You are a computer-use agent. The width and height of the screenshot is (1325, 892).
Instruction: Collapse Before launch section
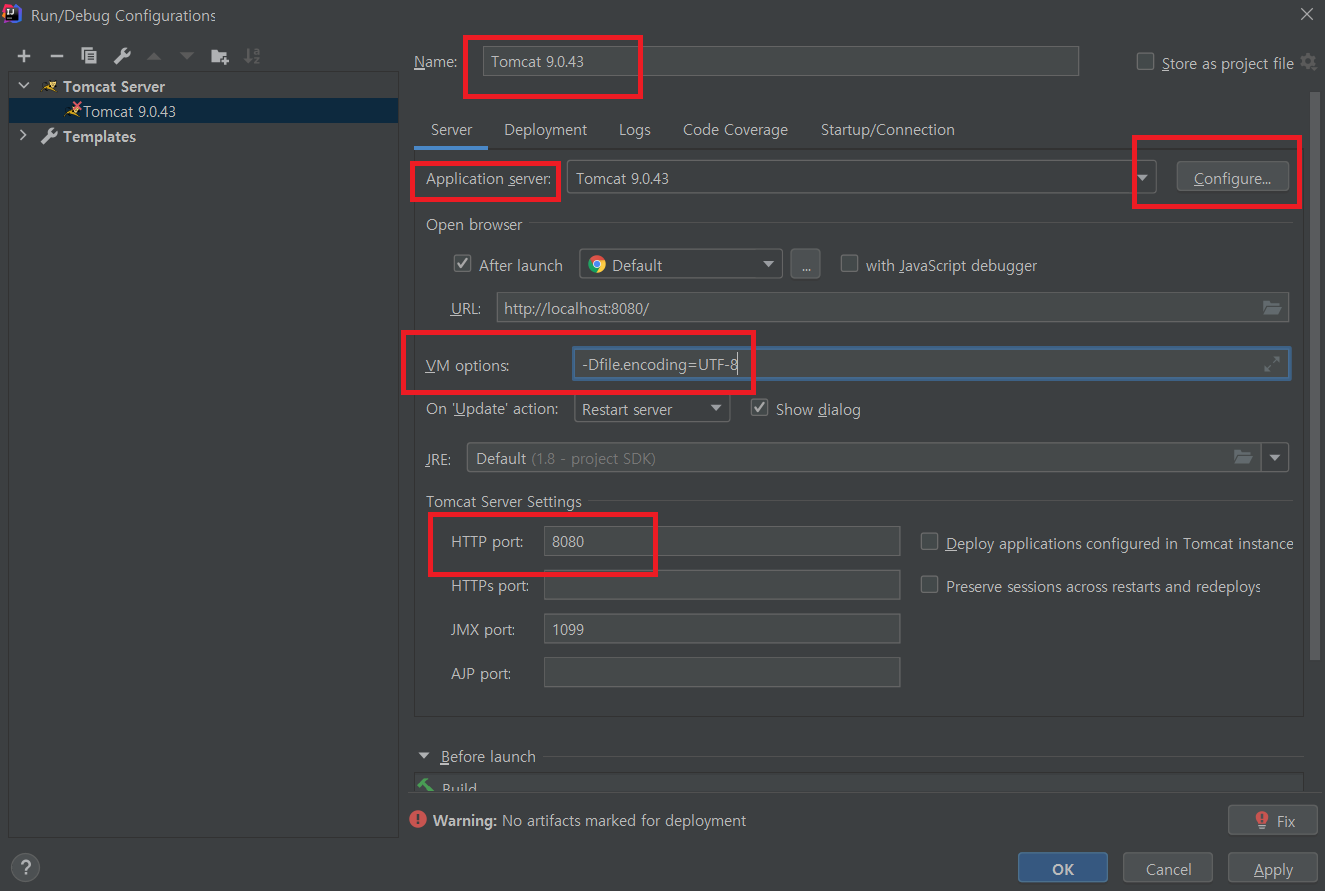pyautogui.click(x=424, y=756)
